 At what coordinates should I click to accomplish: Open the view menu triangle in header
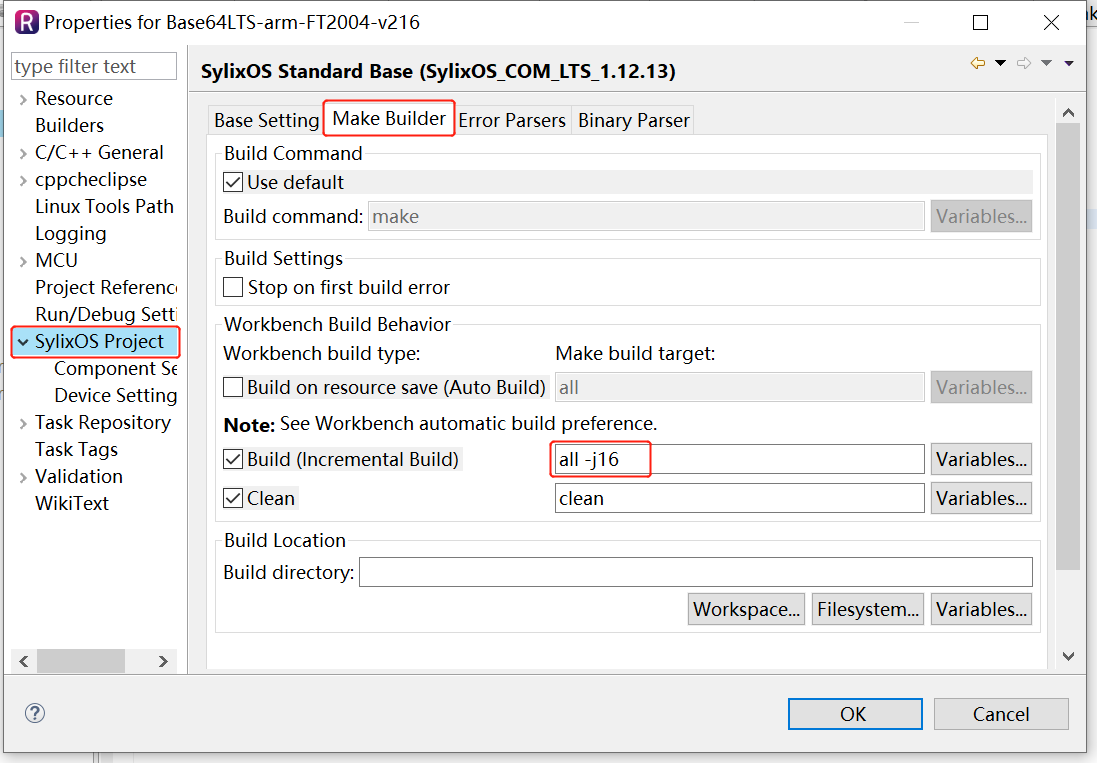pos(1069,64)
